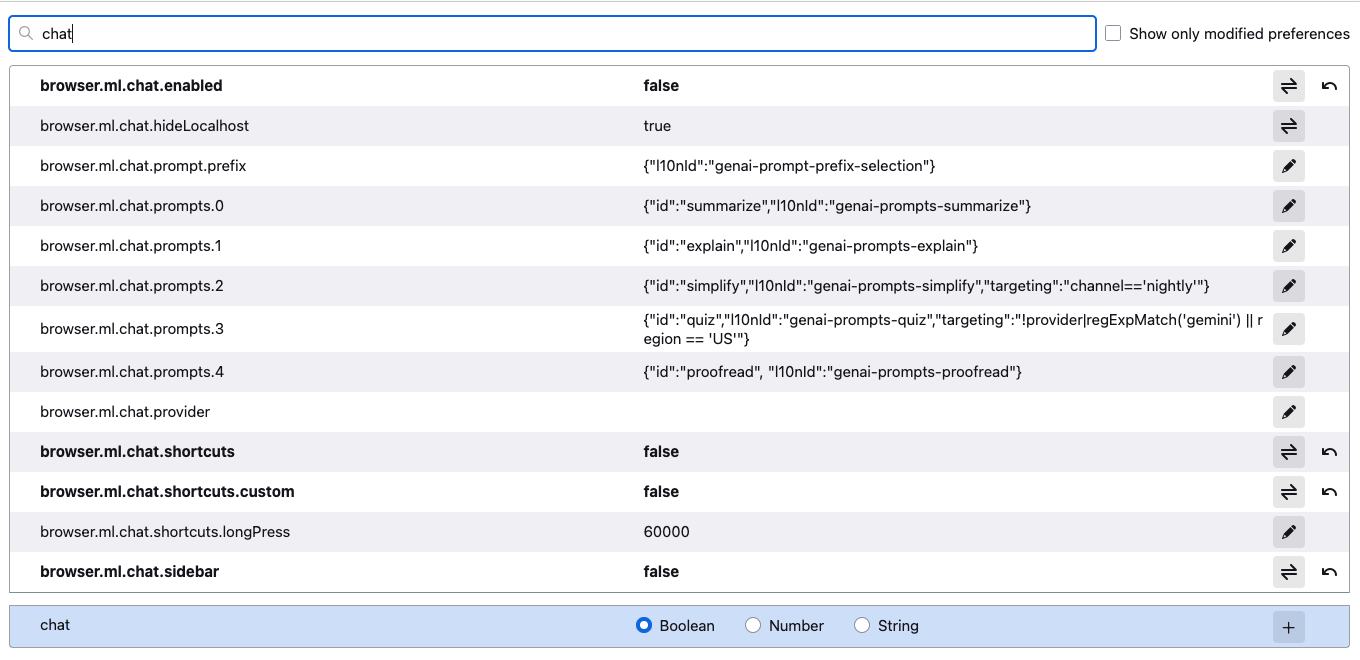
Task: Check Show only modified preferences
Action: tap(1113, 34)
